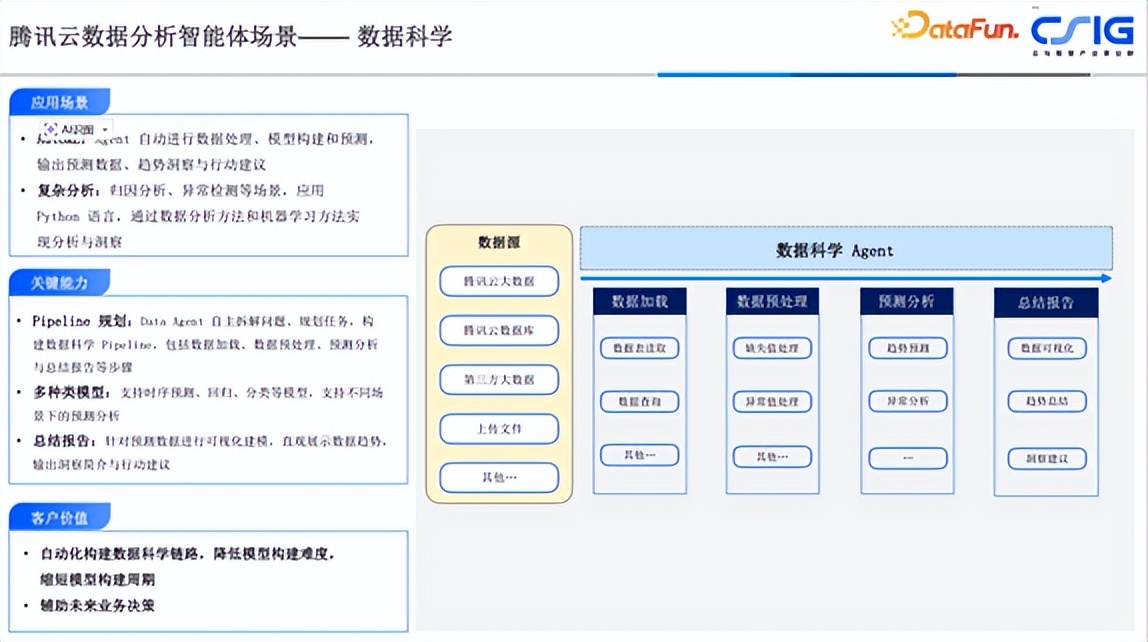Click the DataFun logo
The image size is (1148, 642).
pyautogui.click(x=954, y=26)
